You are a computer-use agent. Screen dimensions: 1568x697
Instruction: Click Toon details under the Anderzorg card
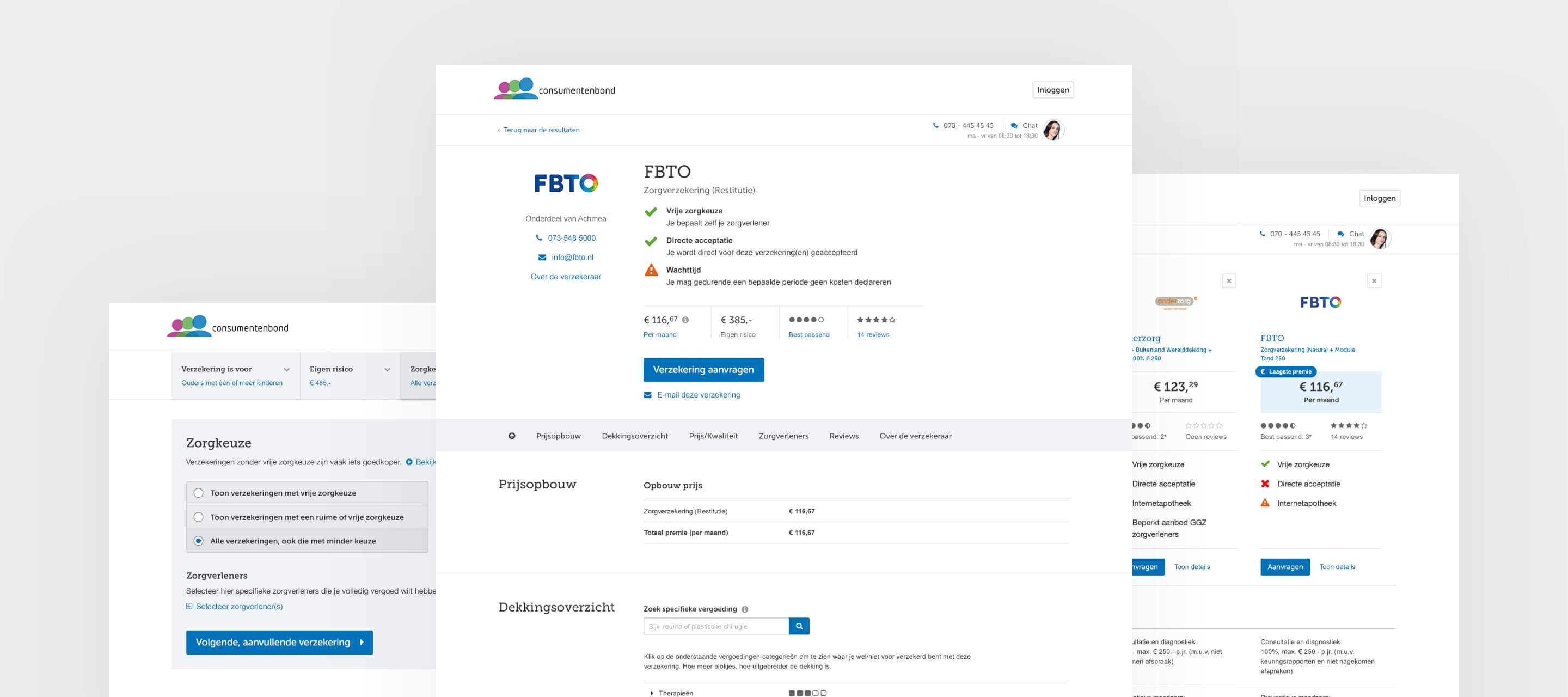(1192, 567)
